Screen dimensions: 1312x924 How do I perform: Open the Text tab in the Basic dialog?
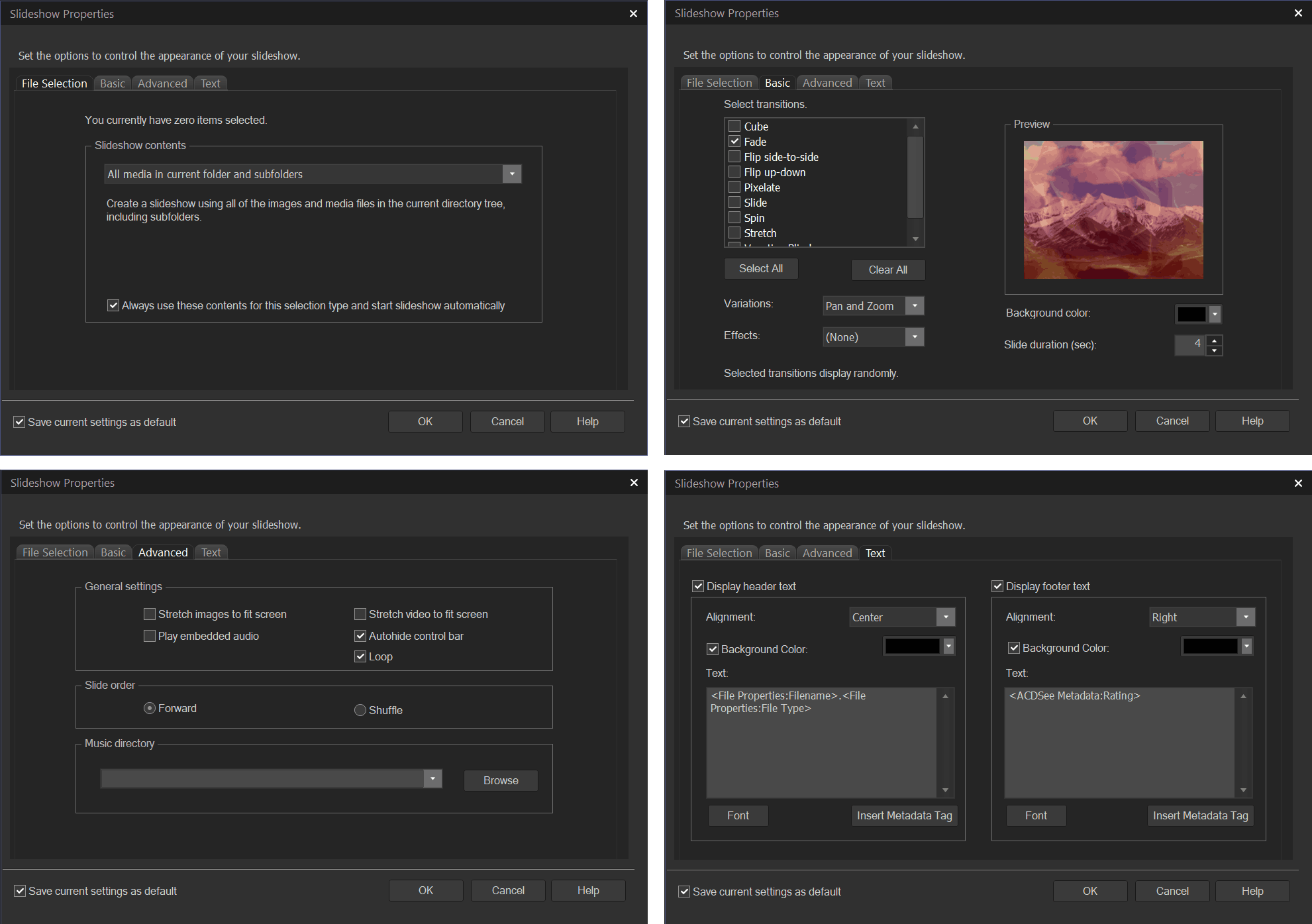pyautogui.click(x=875, y=83)
